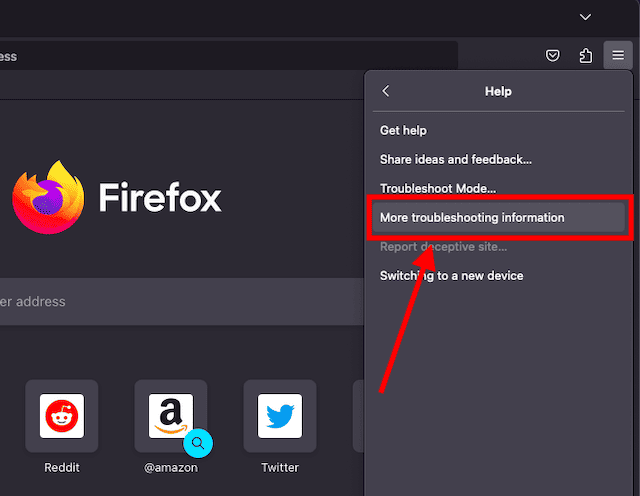This screenshot has width=640, height=496.
Task: Expand the list all tabs chevron
Action: [x=586, y=17]
